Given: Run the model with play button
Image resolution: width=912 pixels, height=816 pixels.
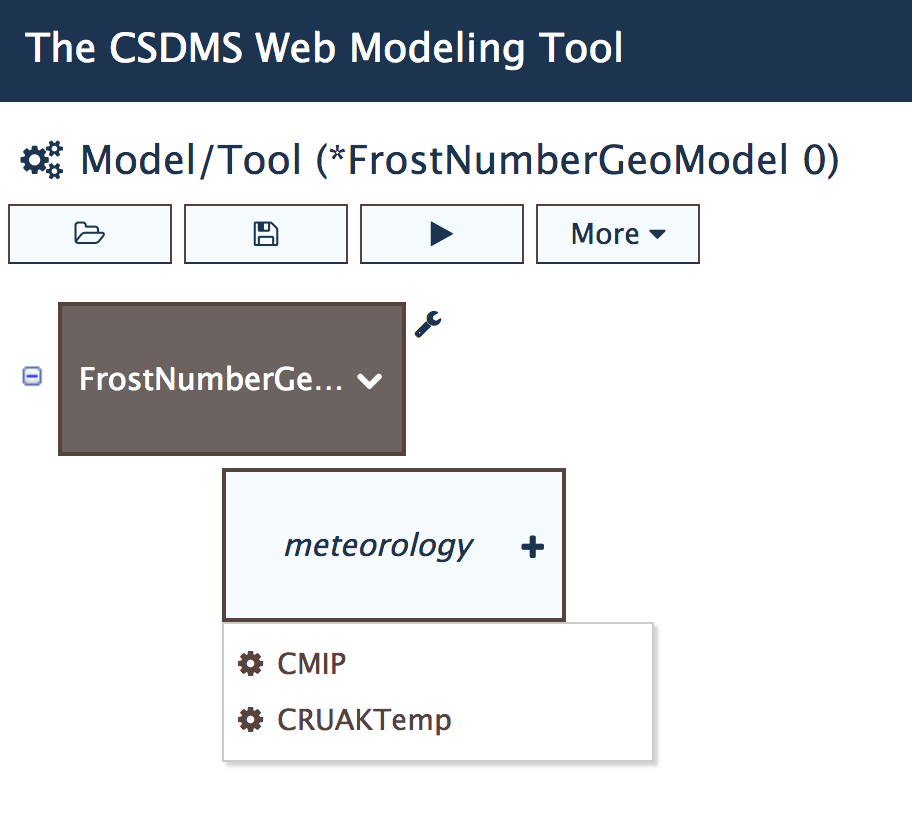Looking at the screenshot, I should click(441, 234).
